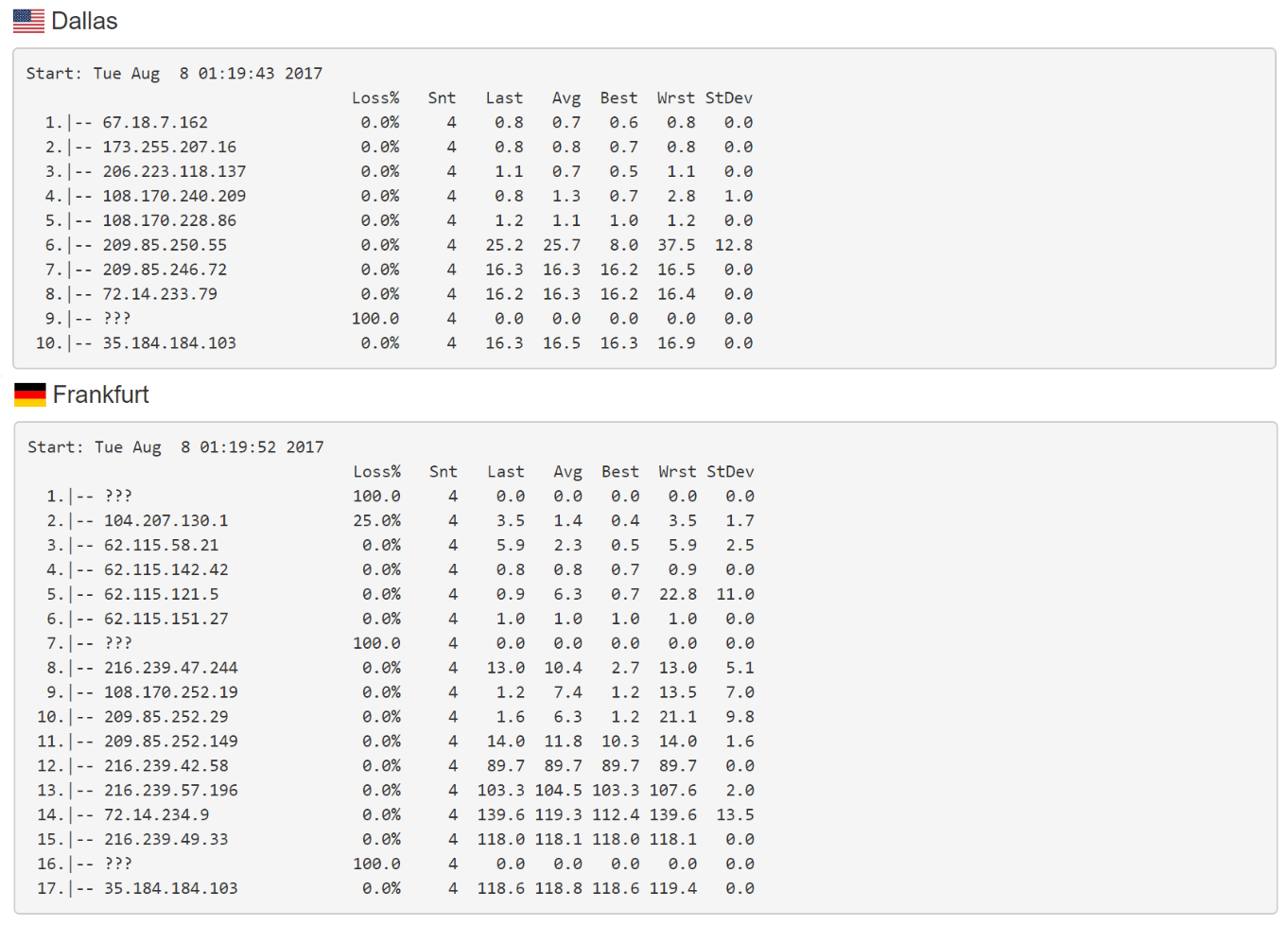Select IP 209.85.246.72 in Dallas trace

[165, 271]
